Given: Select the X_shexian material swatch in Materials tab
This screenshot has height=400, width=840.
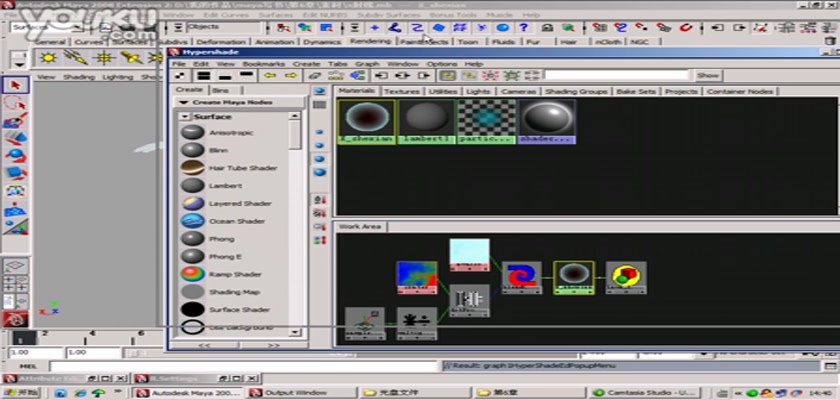Looking at the screenshot, I should click(x=367, y=122).
